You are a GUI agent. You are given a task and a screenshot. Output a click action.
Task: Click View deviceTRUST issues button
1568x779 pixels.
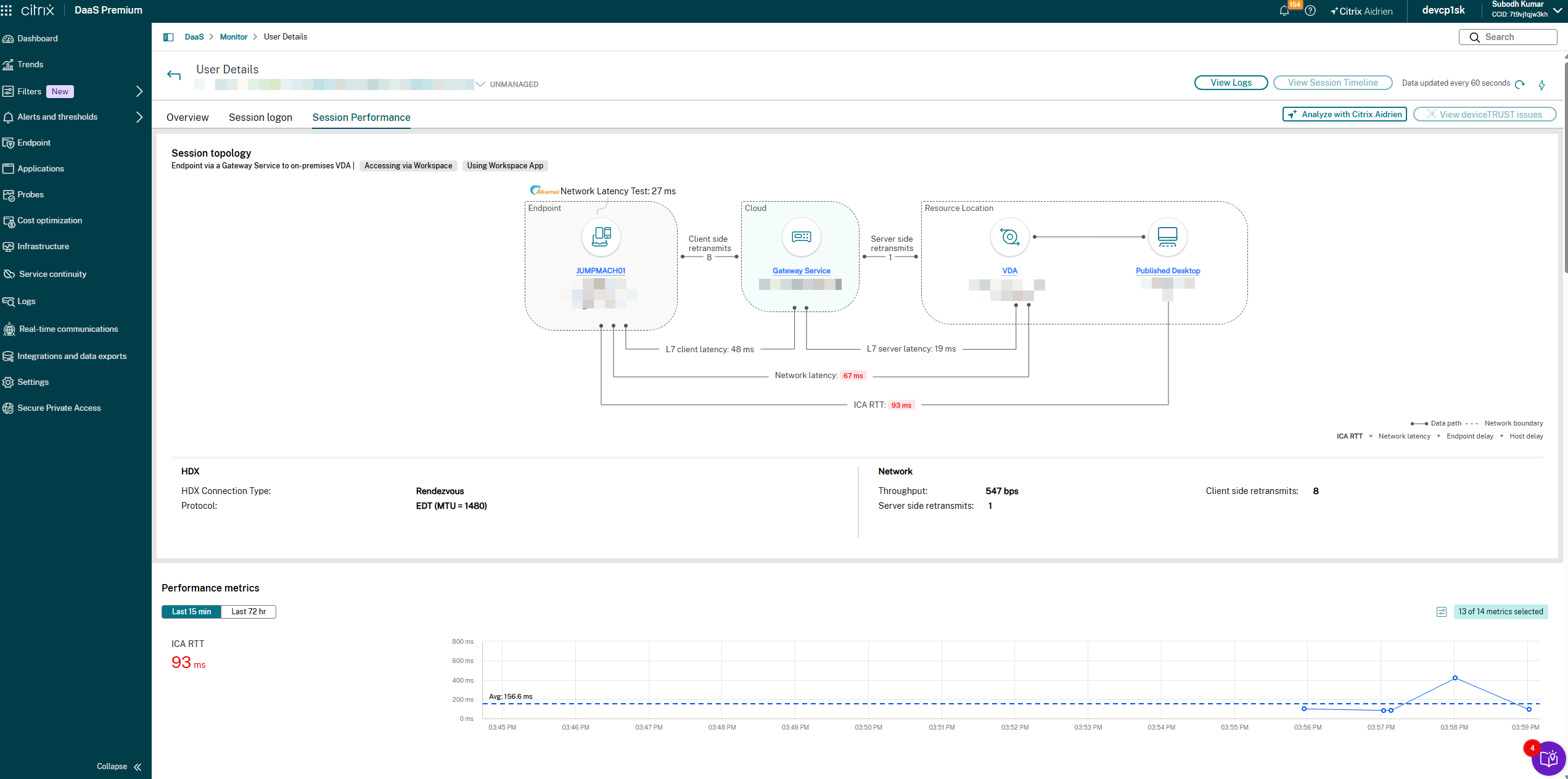(x=1484, y=114)
